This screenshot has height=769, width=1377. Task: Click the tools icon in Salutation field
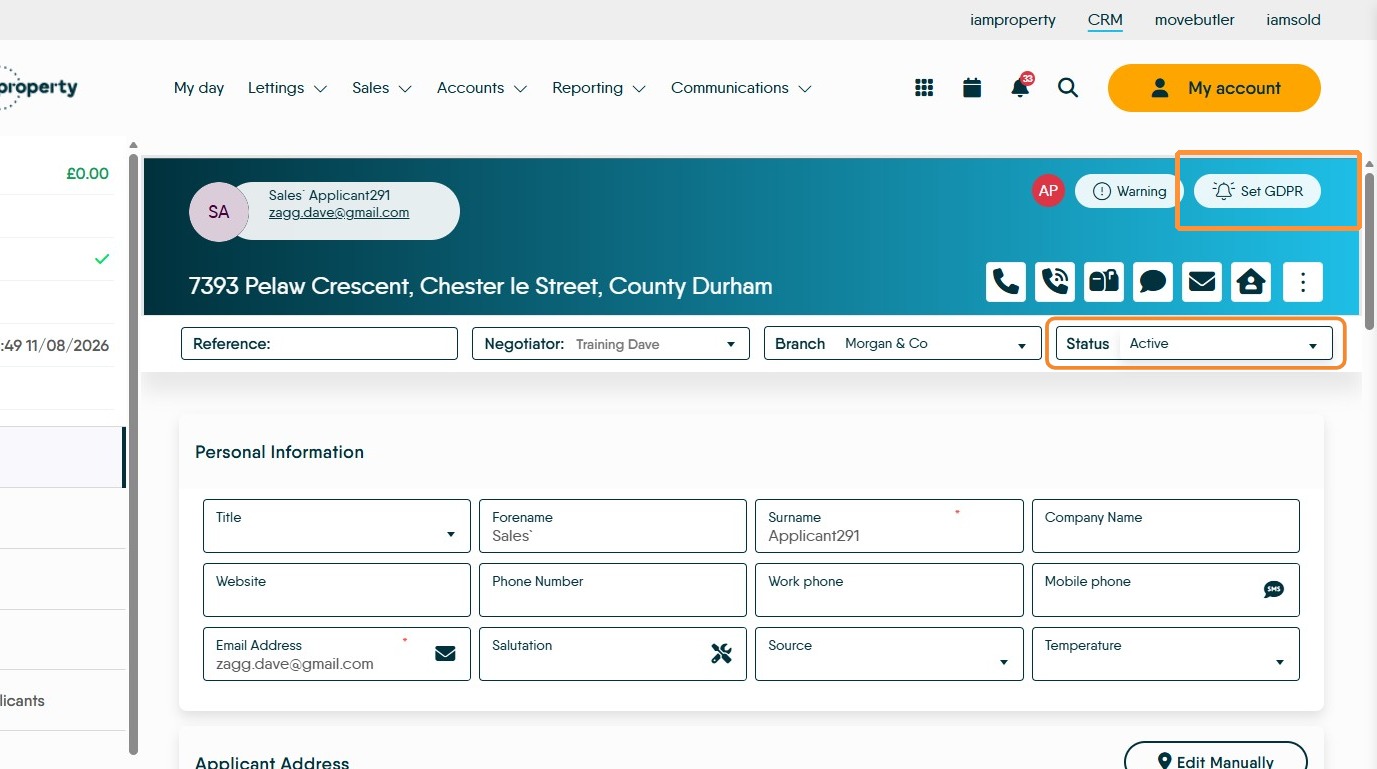pyautogui.click(x=721, y=654)
